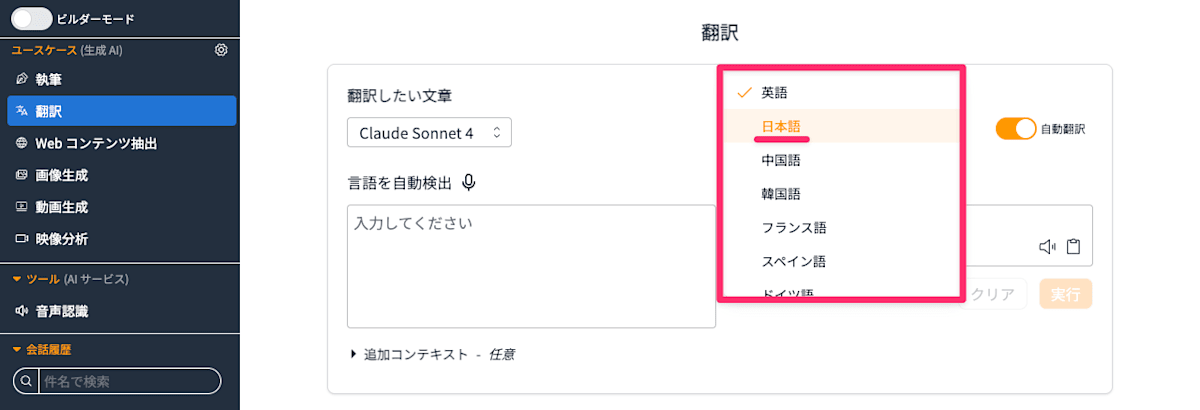The width and height of the screenshot is (1200, 410).
Task: Click the search magnifier icon in history
Action: click(x=26, y=381)
